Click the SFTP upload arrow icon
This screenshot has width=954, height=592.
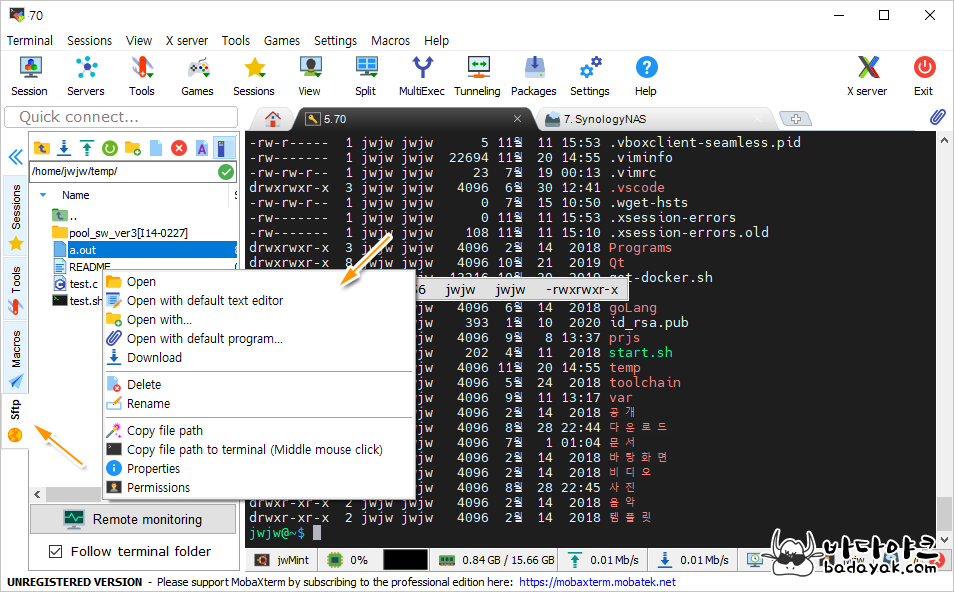(87, 148)
